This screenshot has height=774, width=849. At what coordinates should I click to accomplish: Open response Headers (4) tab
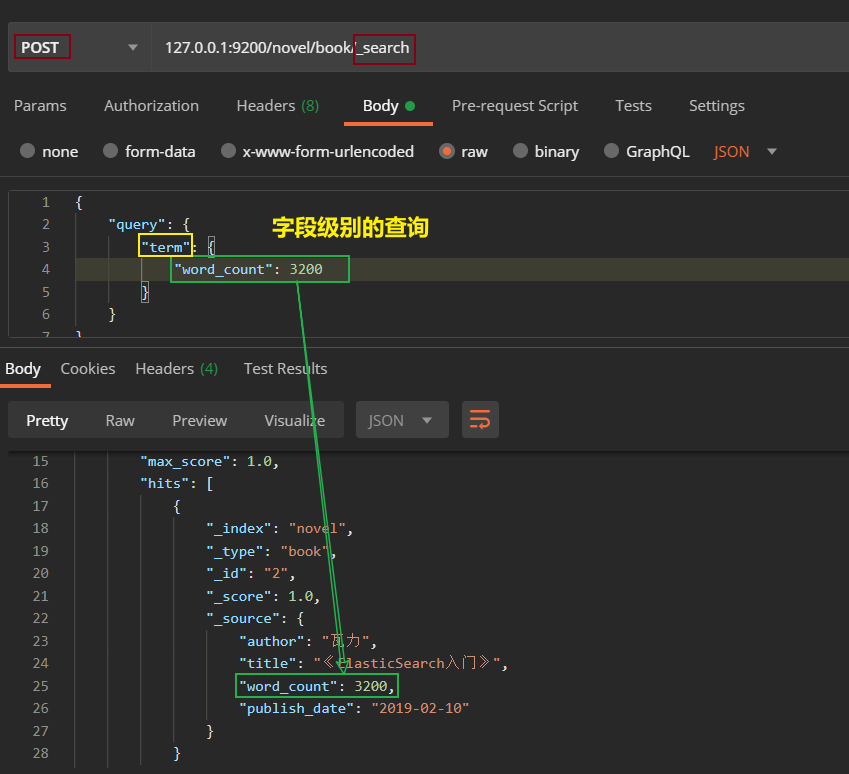(x=177, y=369)
